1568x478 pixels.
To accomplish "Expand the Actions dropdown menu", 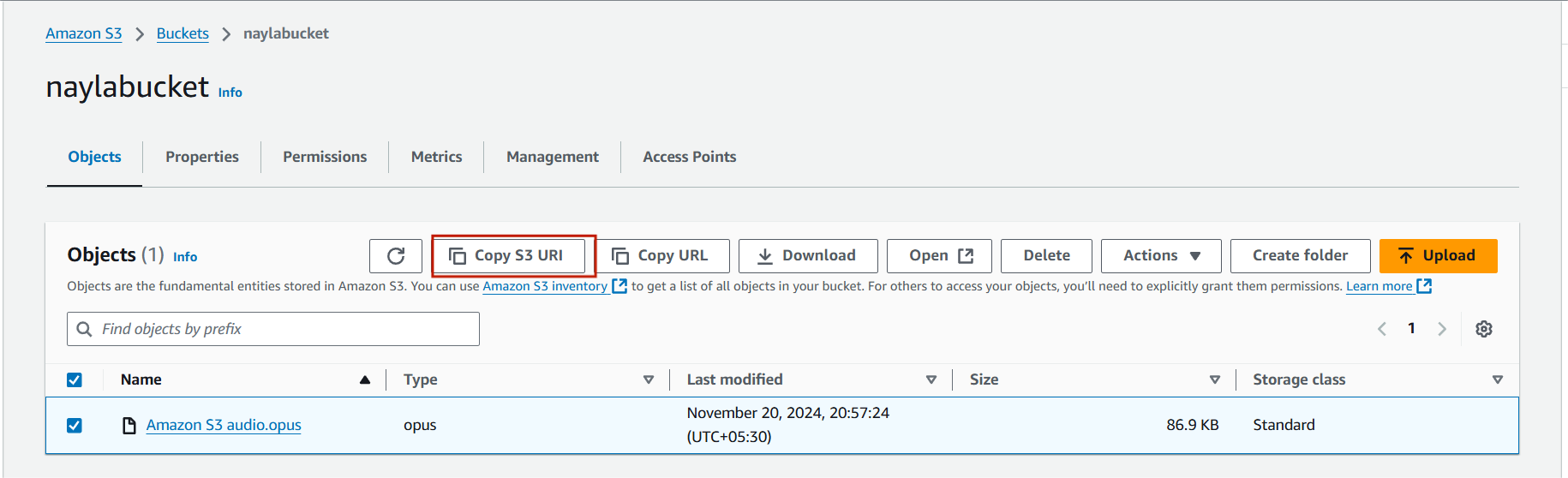I will pyautogui.click(x=1161, y=256).
